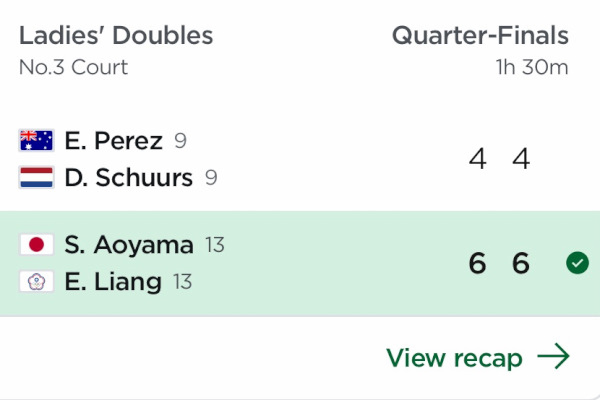Click the Quarter-Finals round label
Screen dimensions: 600x400
click(480, 36)
